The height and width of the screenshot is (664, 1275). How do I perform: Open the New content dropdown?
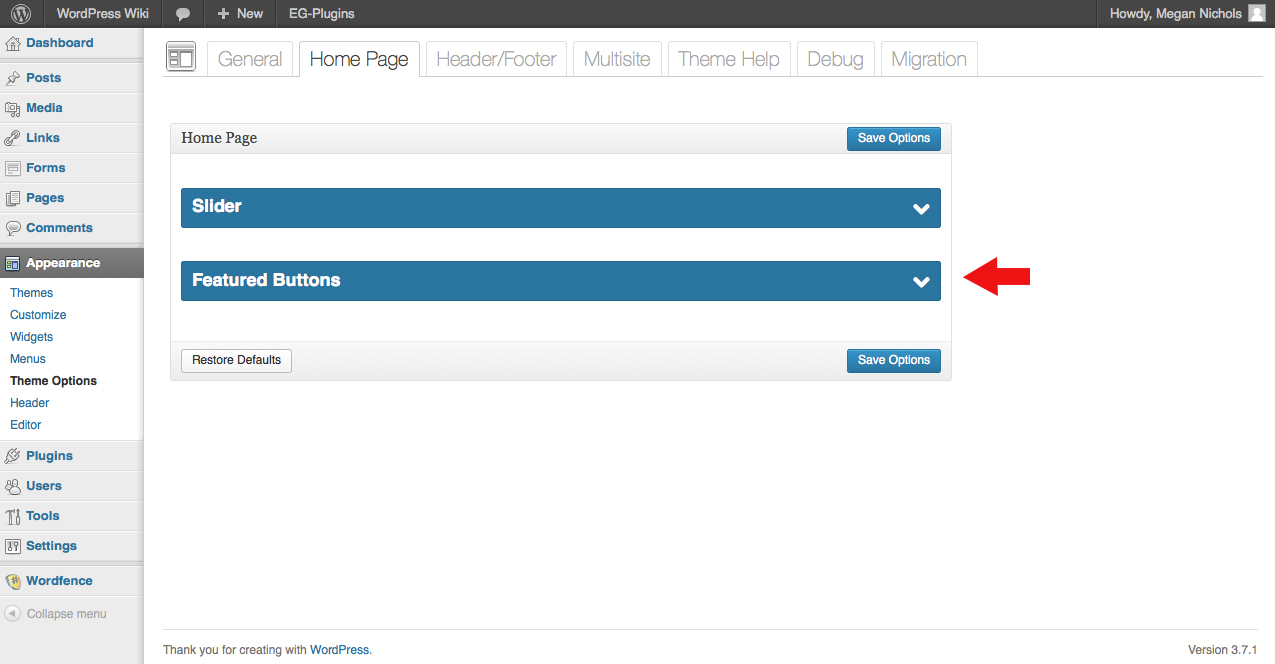pyautogui.click(x=240, y=14)
